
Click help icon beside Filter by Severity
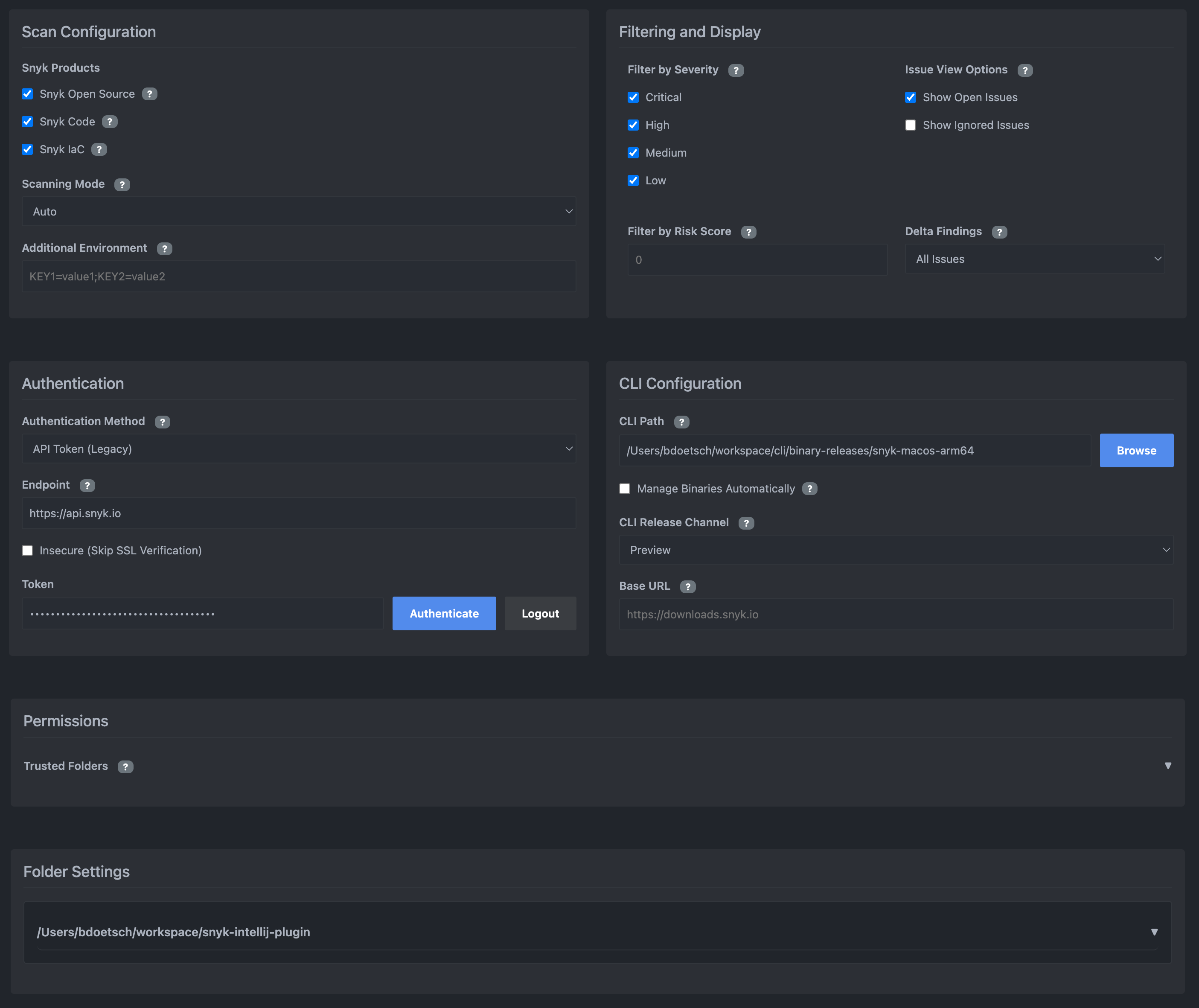click(736, 70)
